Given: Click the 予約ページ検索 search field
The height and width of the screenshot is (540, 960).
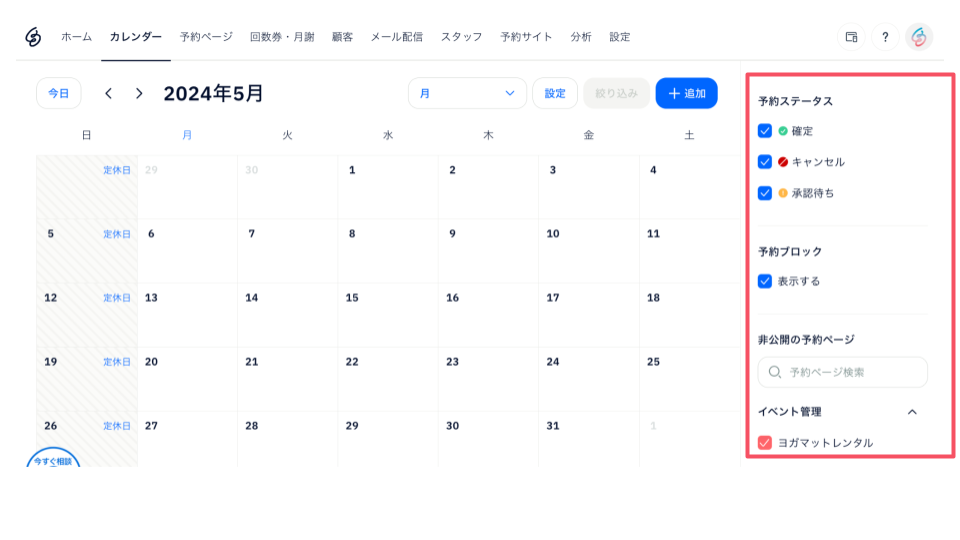Looking at the screenshot, I should [842, 372].
